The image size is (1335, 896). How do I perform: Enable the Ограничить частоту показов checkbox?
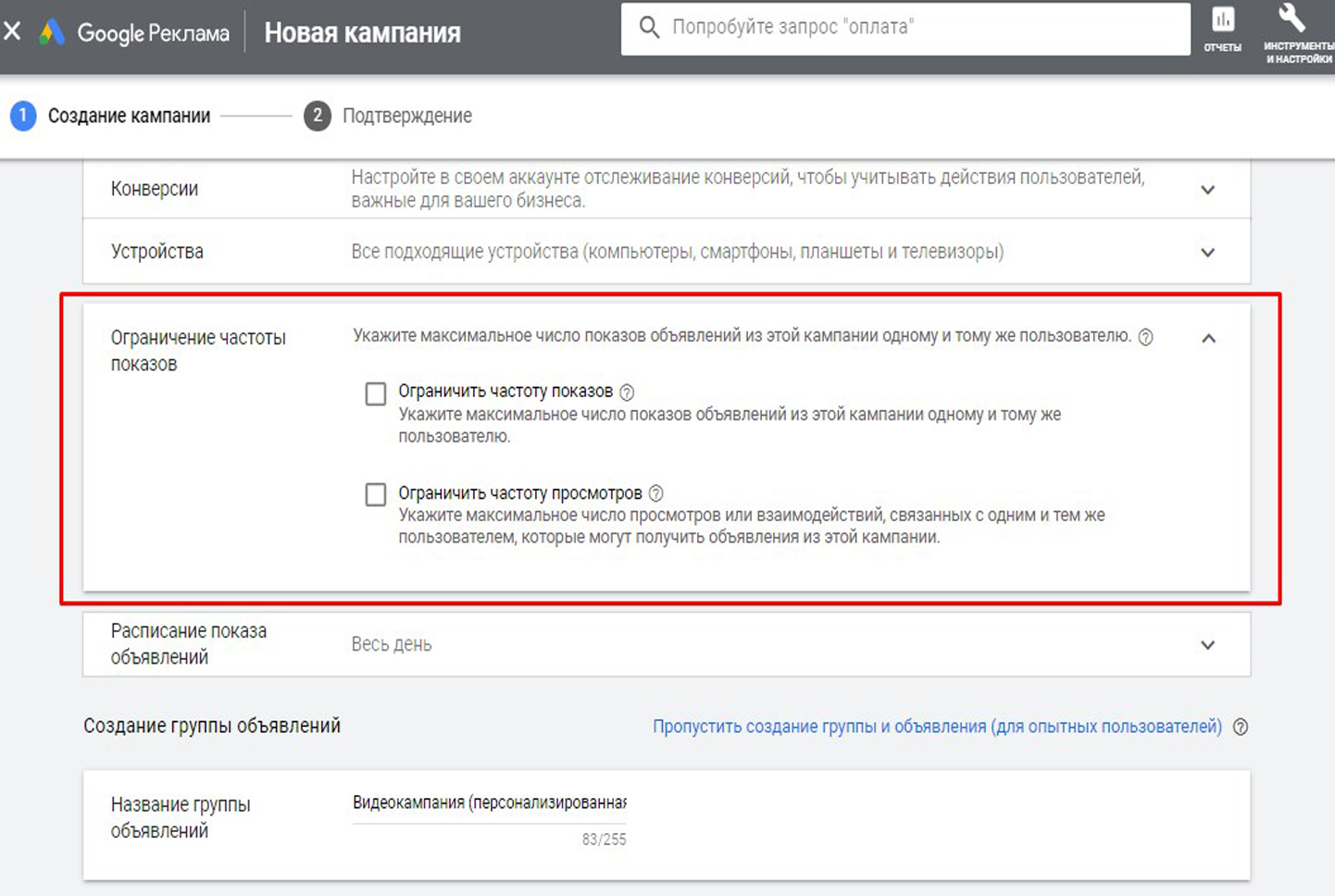coord(376,394)
